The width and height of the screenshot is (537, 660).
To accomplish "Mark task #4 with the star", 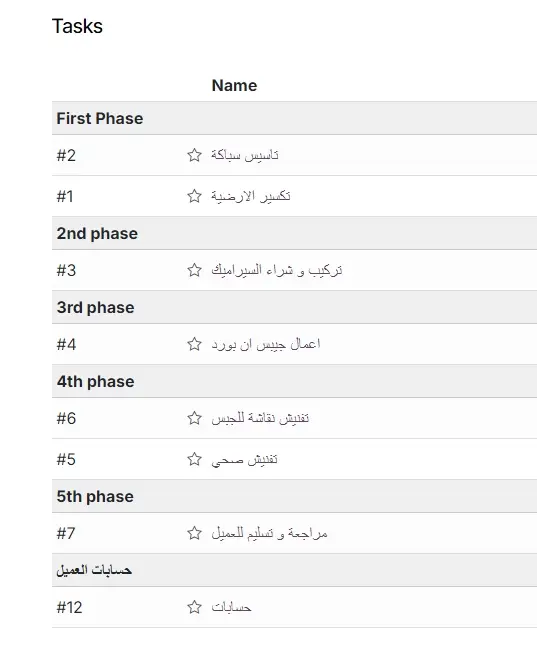I will tap(194, 344).
